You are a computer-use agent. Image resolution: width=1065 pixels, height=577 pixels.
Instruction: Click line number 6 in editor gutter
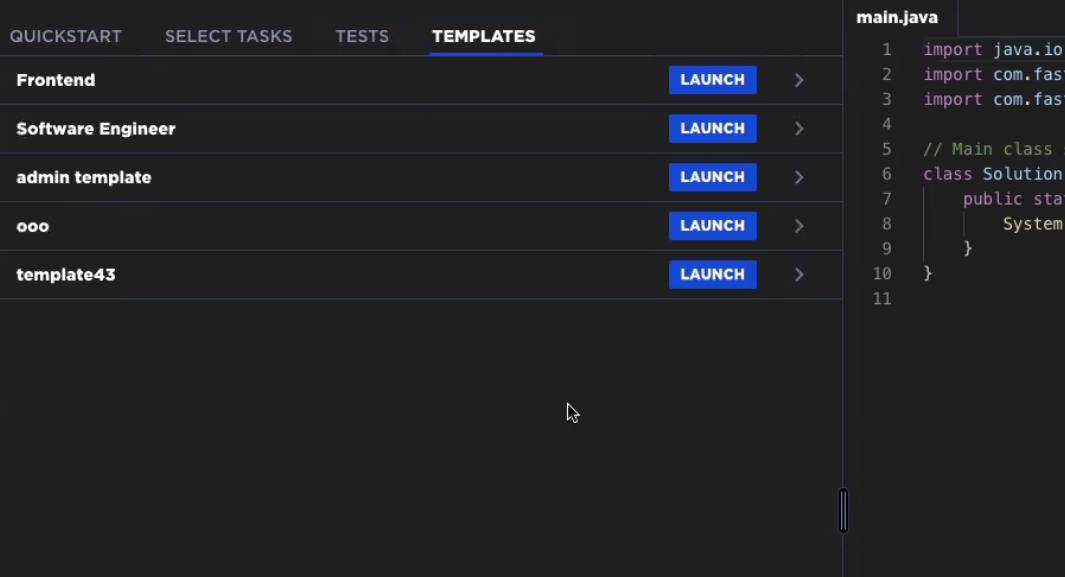pyautogui.click(x=886, y=174)
